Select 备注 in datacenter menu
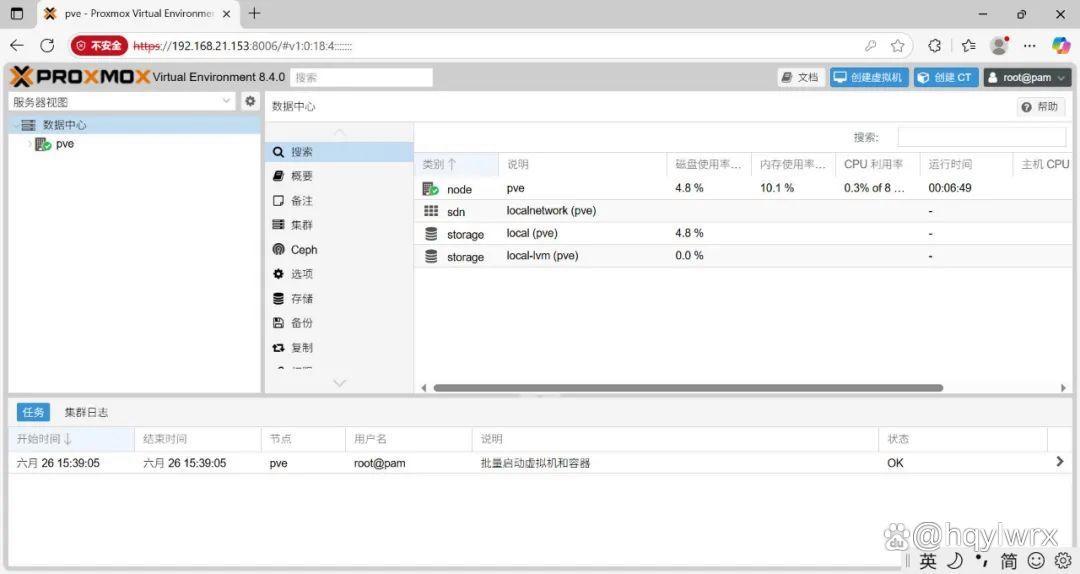 pyautogui.click(x=339, y=201)
